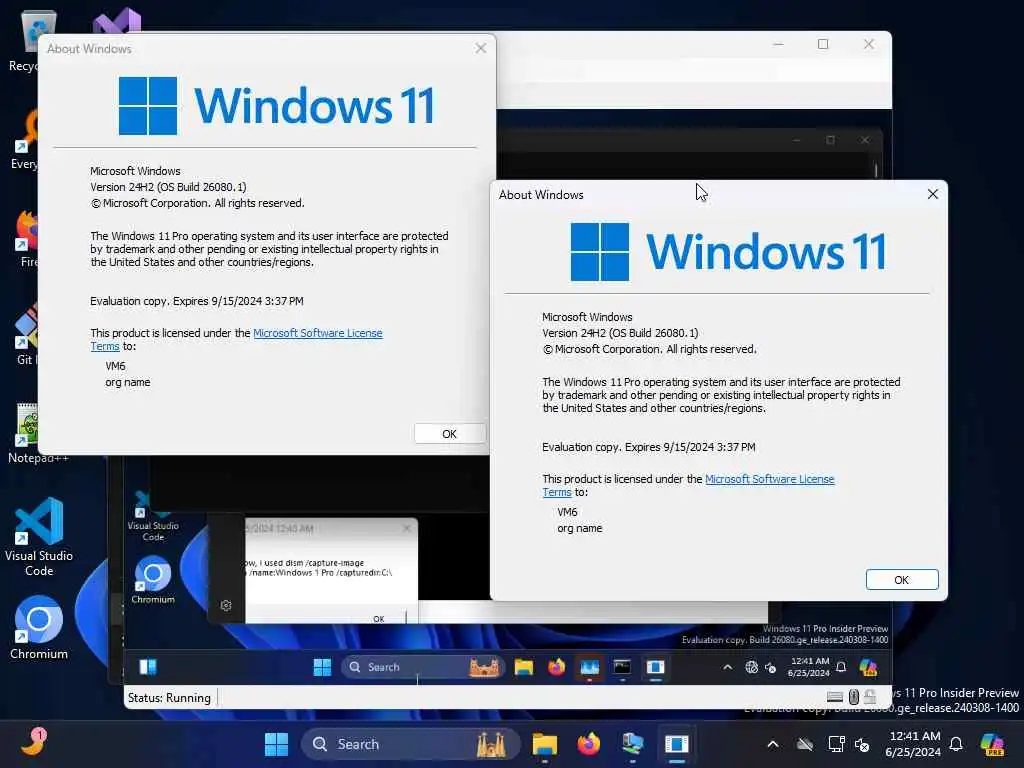Click the Version 24H2 build line in the right dialog
The width and height of the screenshot is (1024, 768).
point(620,332)
